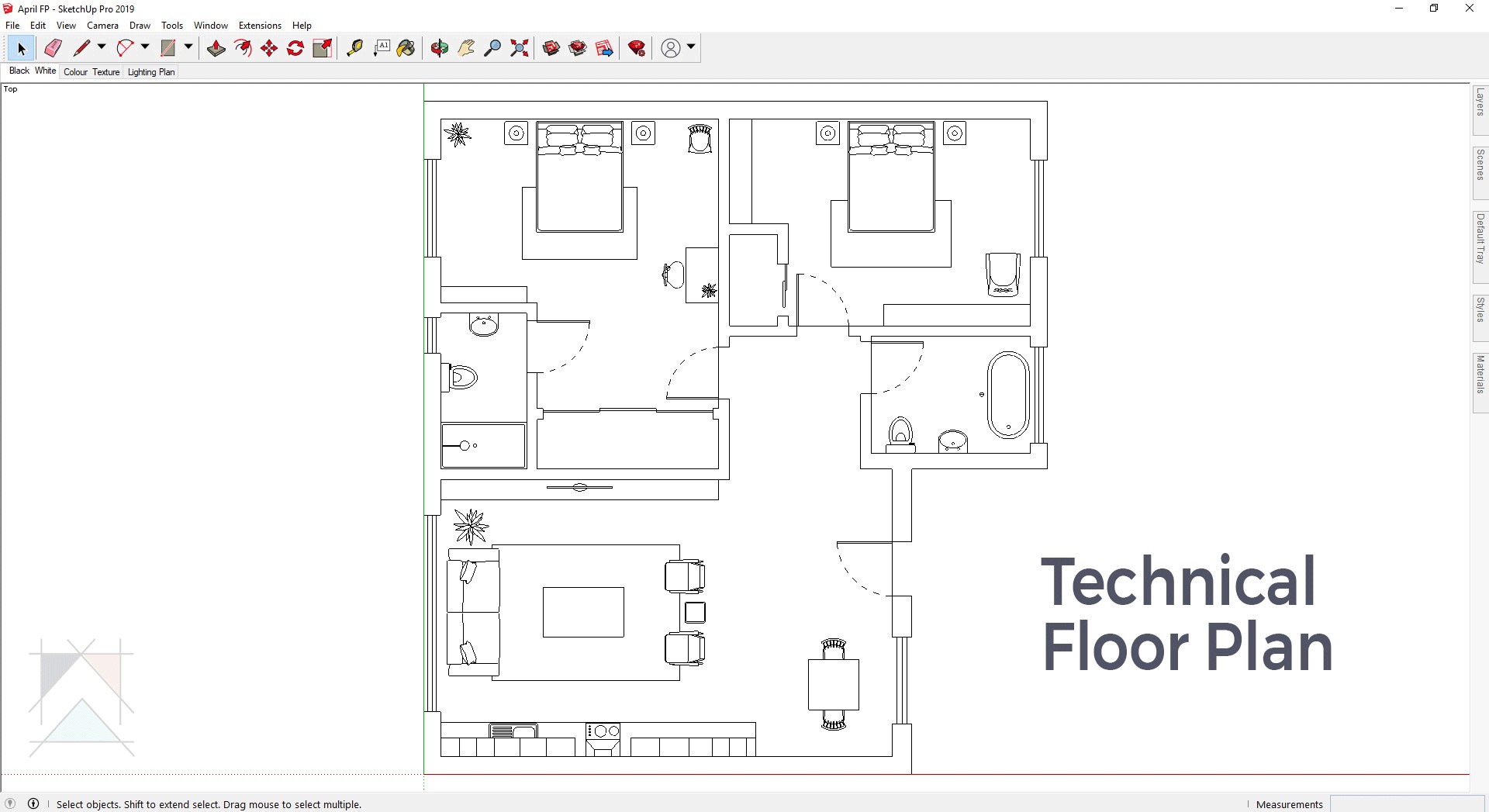Activate the Orbit tool
The height and width of the screenshot is (812, 1489).
(x=440, y=48)
